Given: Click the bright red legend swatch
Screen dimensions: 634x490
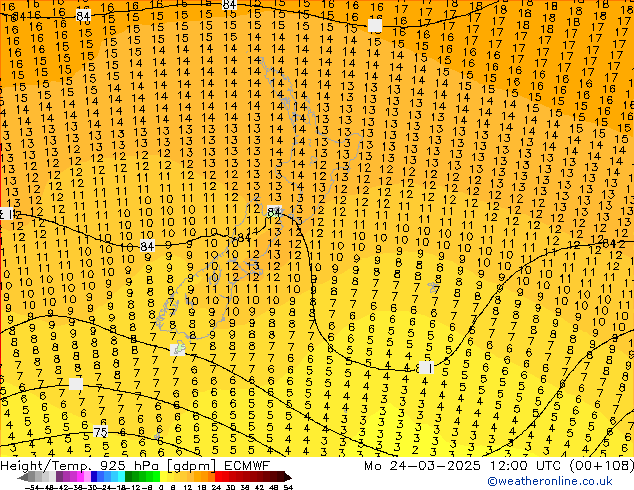Looking at the screenshot, I should point(219,477).
